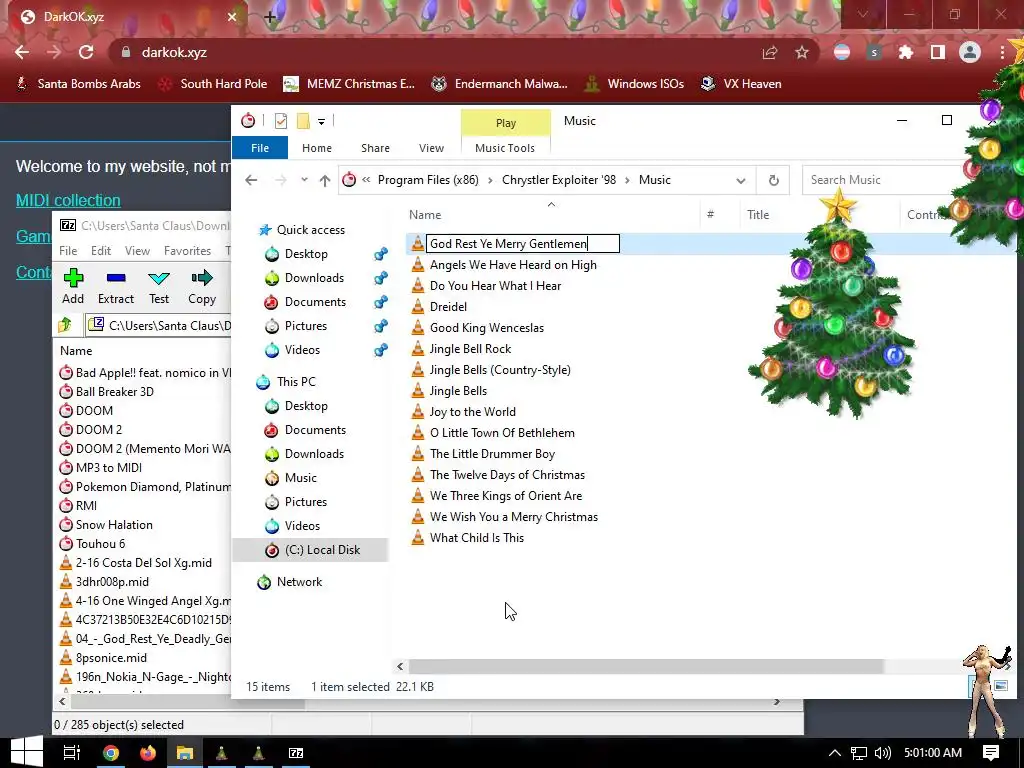
Task: Open Explorer View ribbon tab
Action: point(431,148)
